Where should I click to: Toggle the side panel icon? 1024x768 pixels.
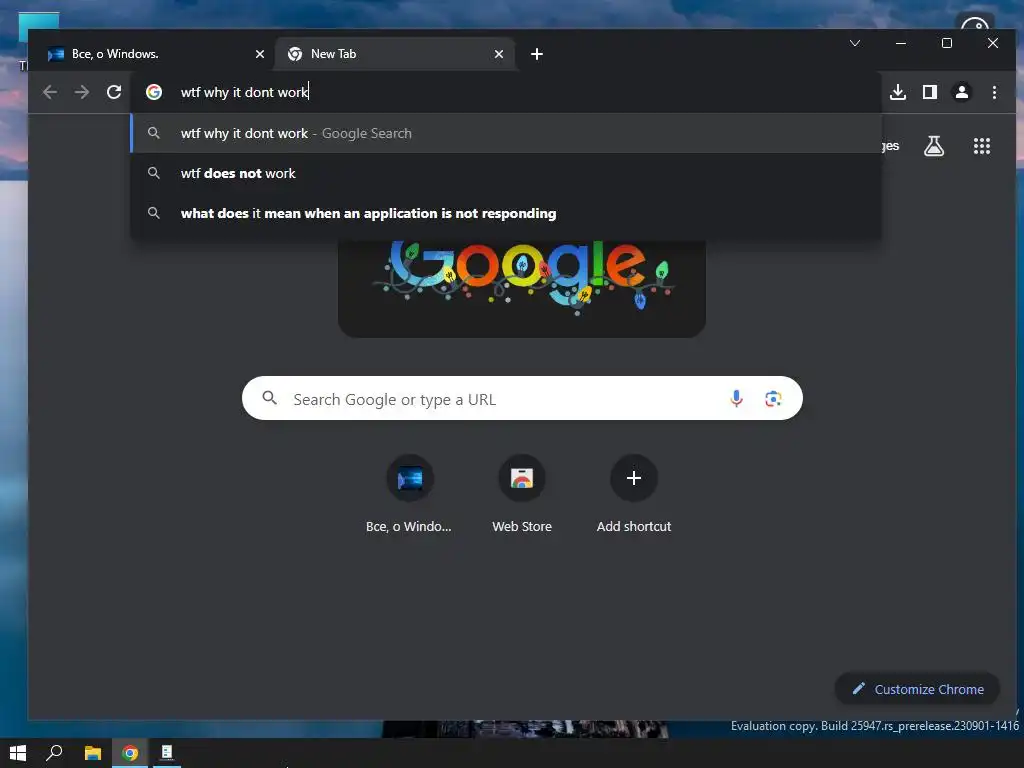click(930, 92)
